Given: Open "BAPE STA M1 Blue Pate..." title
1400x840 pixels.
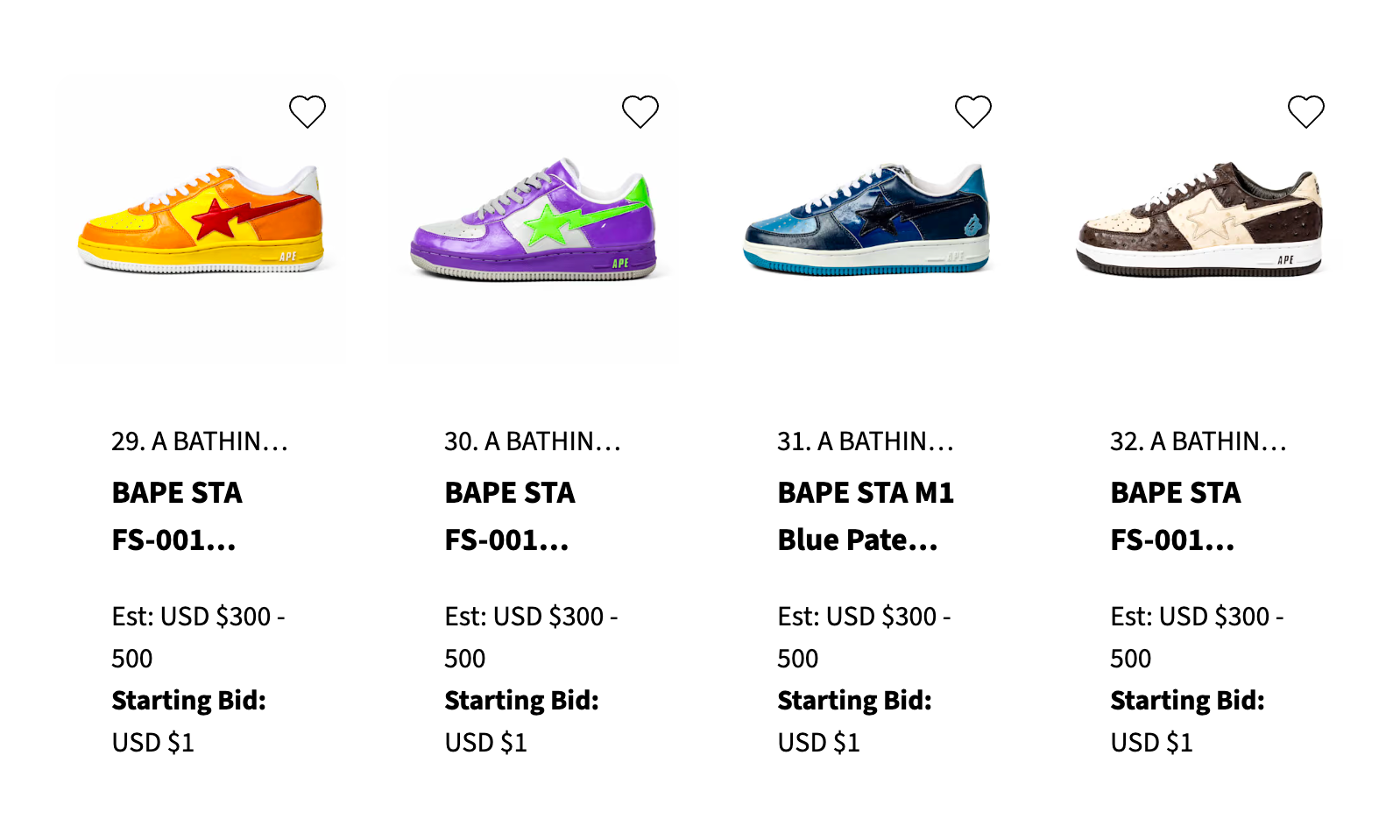Looking at the screenshot, I should (x=866, y=516).
